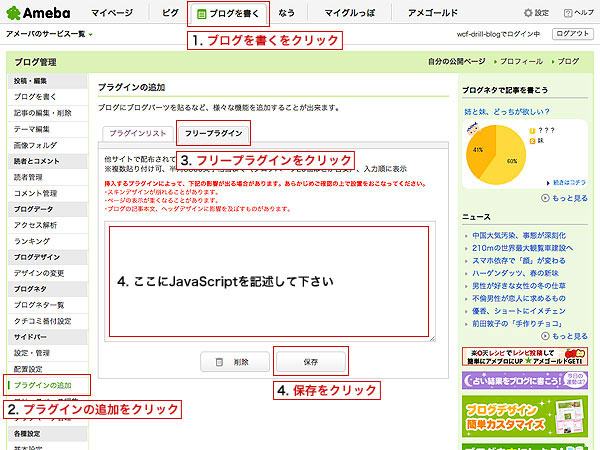600x450 pixels.
Task: Open 姉と妹、どっちが欲しい？ poll link
Action: pos(507,111)
